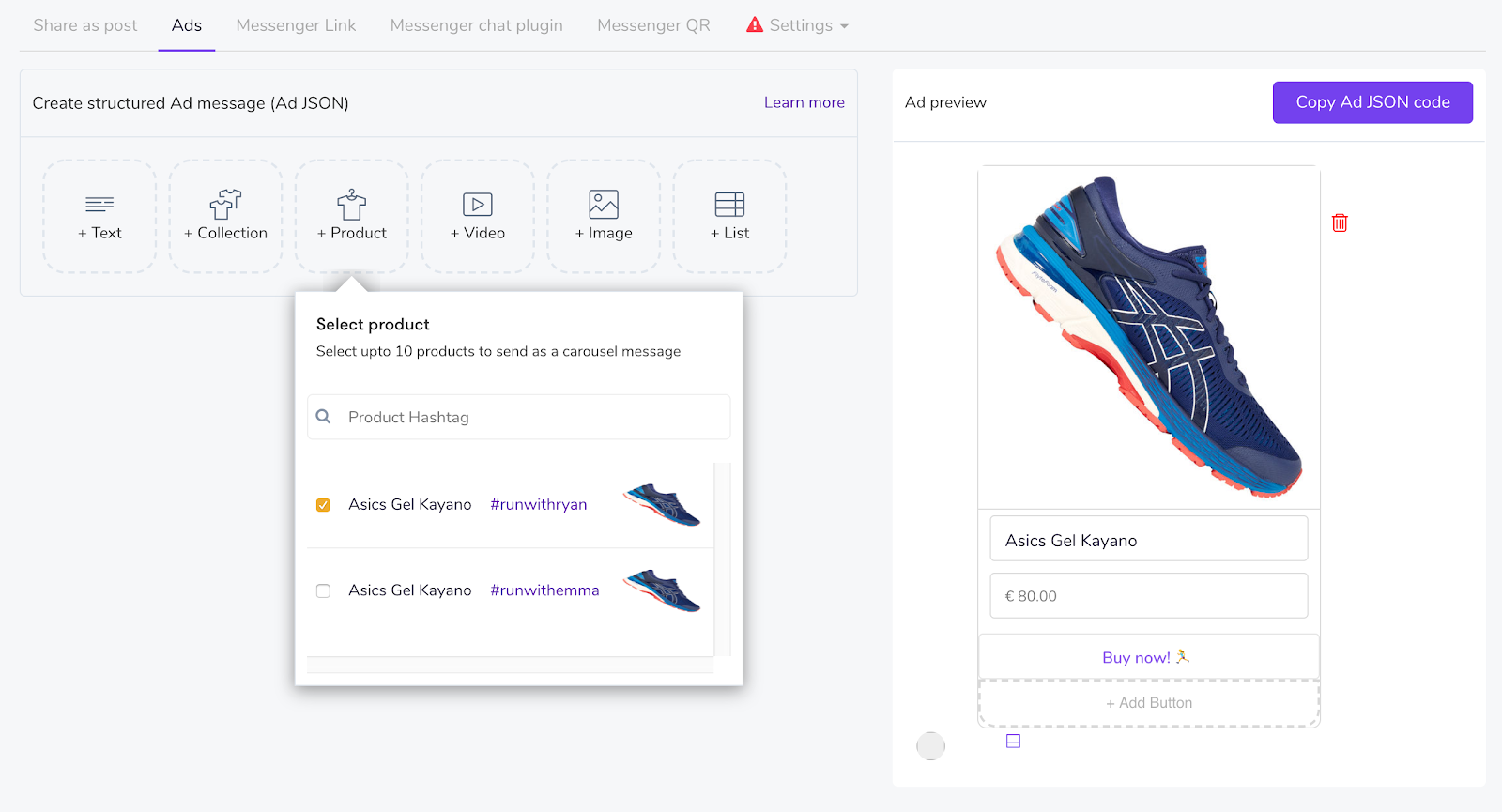Image resolution: width=1502 pixels, height=812 pixels.
Task: Focus the Product Hashtag search field
Action: click(519, 417)
